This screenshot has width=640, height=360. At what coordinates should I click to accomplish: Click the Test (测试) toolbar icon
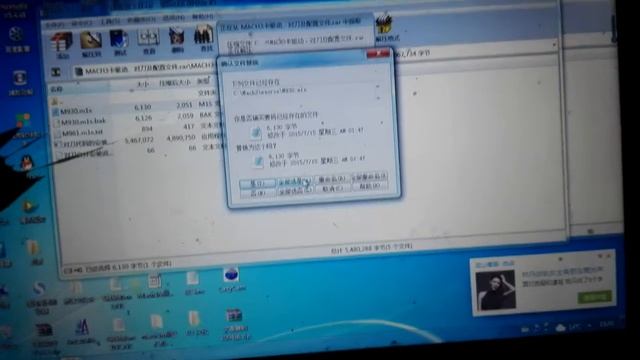[120, 42]
